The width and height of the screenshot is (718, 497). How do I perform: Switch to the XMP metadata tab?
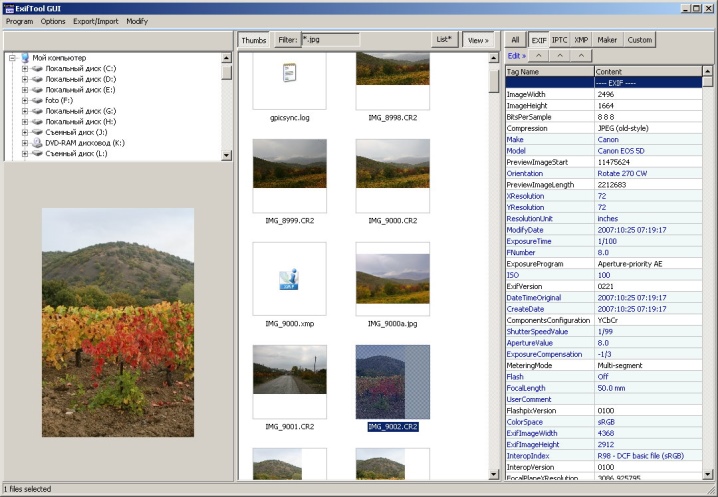click(x=581, y=40)
